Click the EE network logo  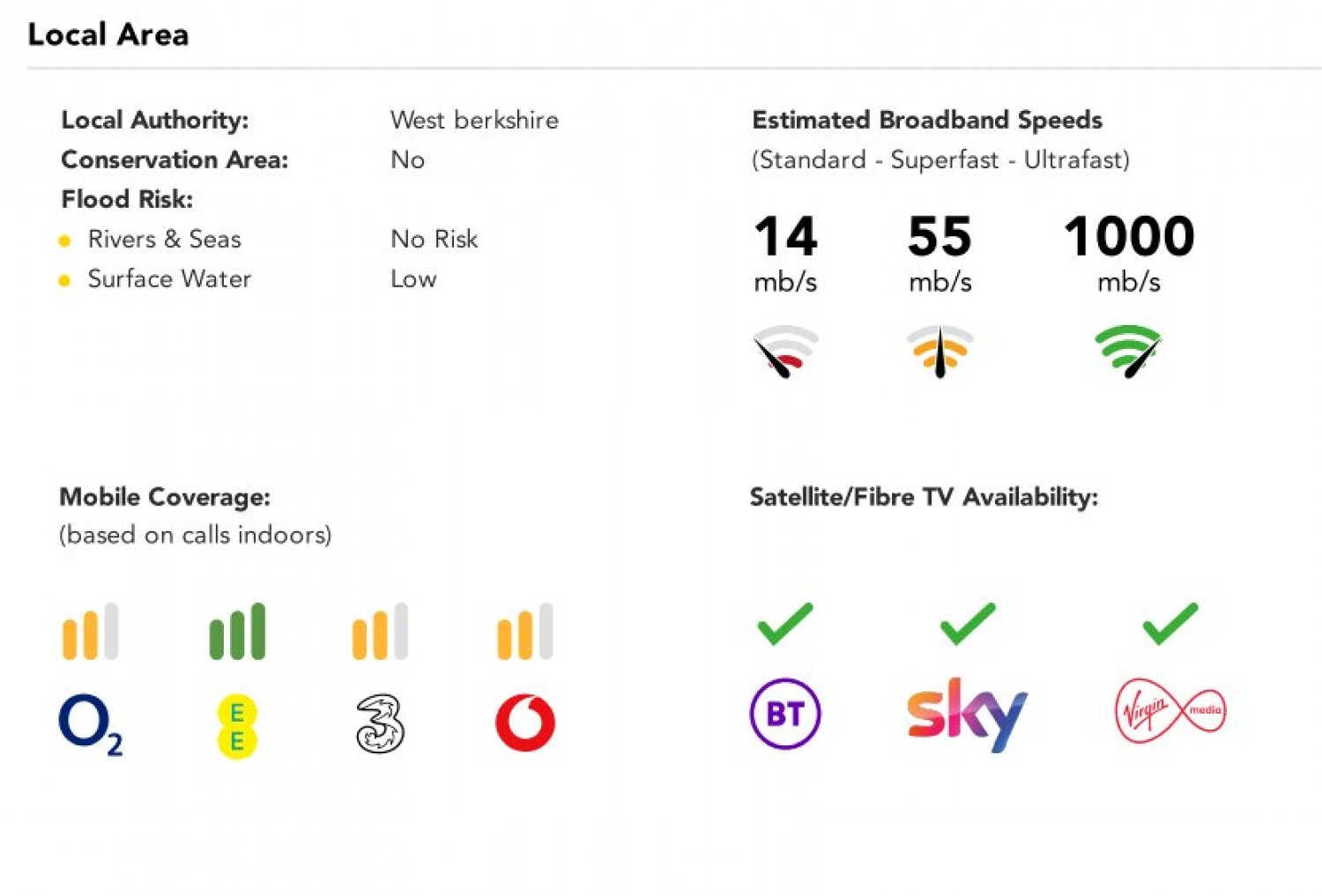point(236,726)
